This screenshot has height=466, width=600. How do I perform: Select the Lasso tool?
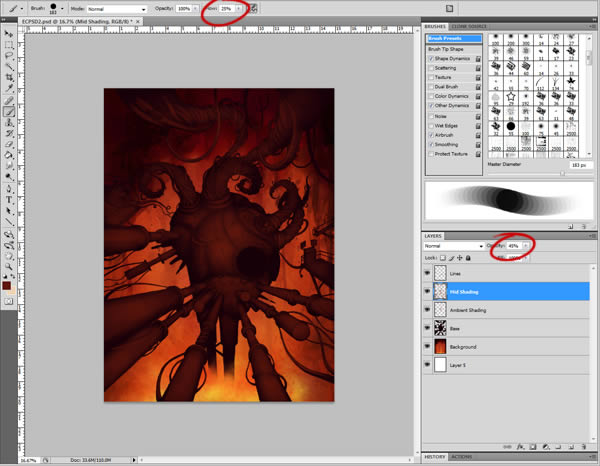tap(8, 56)
